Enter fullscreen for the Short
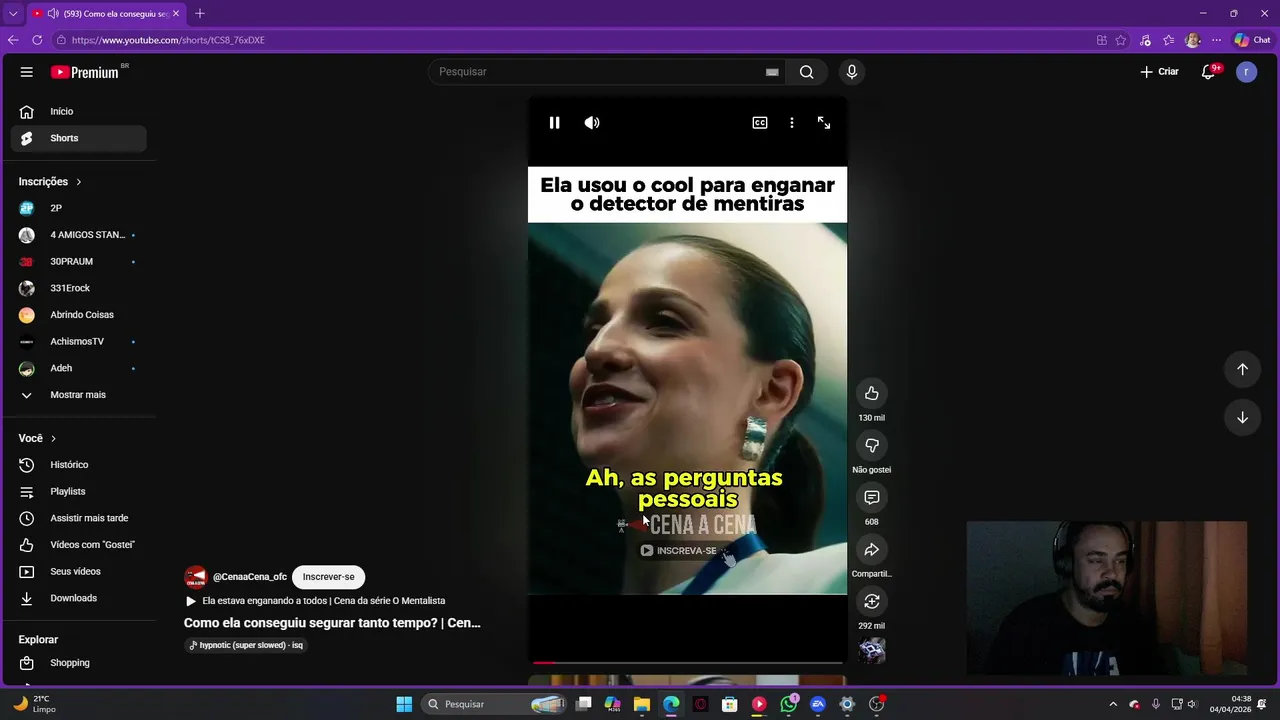The image size is (1280, 720). coord(824,123)
